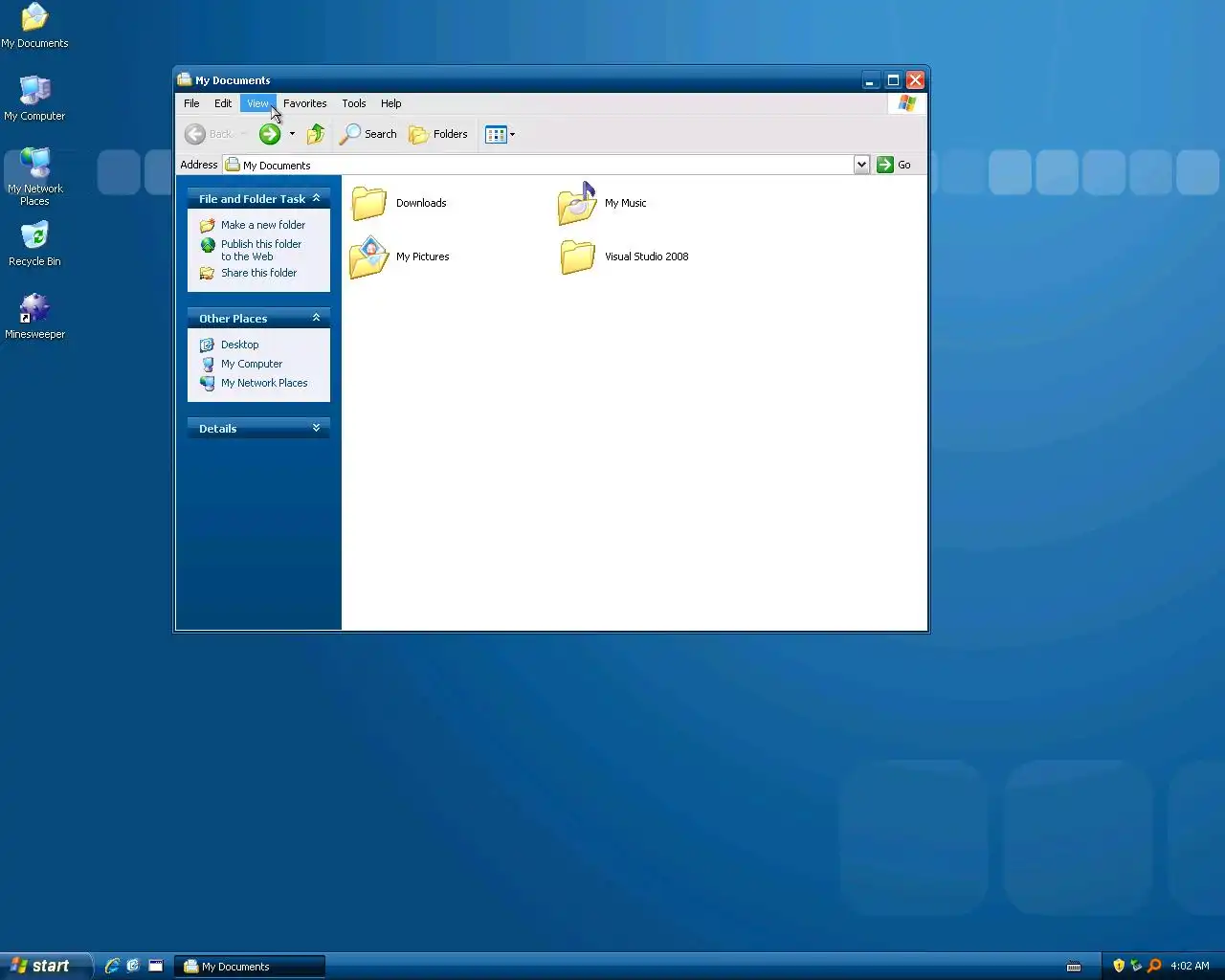1225x980 pixels.
Task: Click the Windows flag logo in menu bar
Action: click(x=906, y=103)
